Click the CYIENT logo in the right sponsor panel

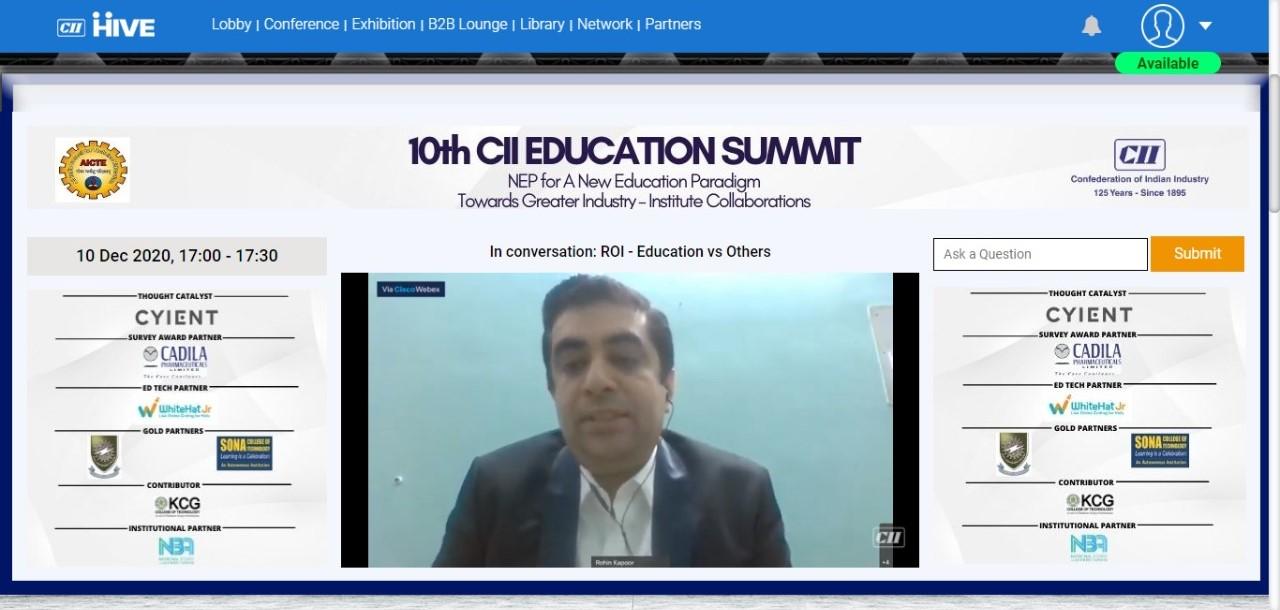click(1089, 314)
